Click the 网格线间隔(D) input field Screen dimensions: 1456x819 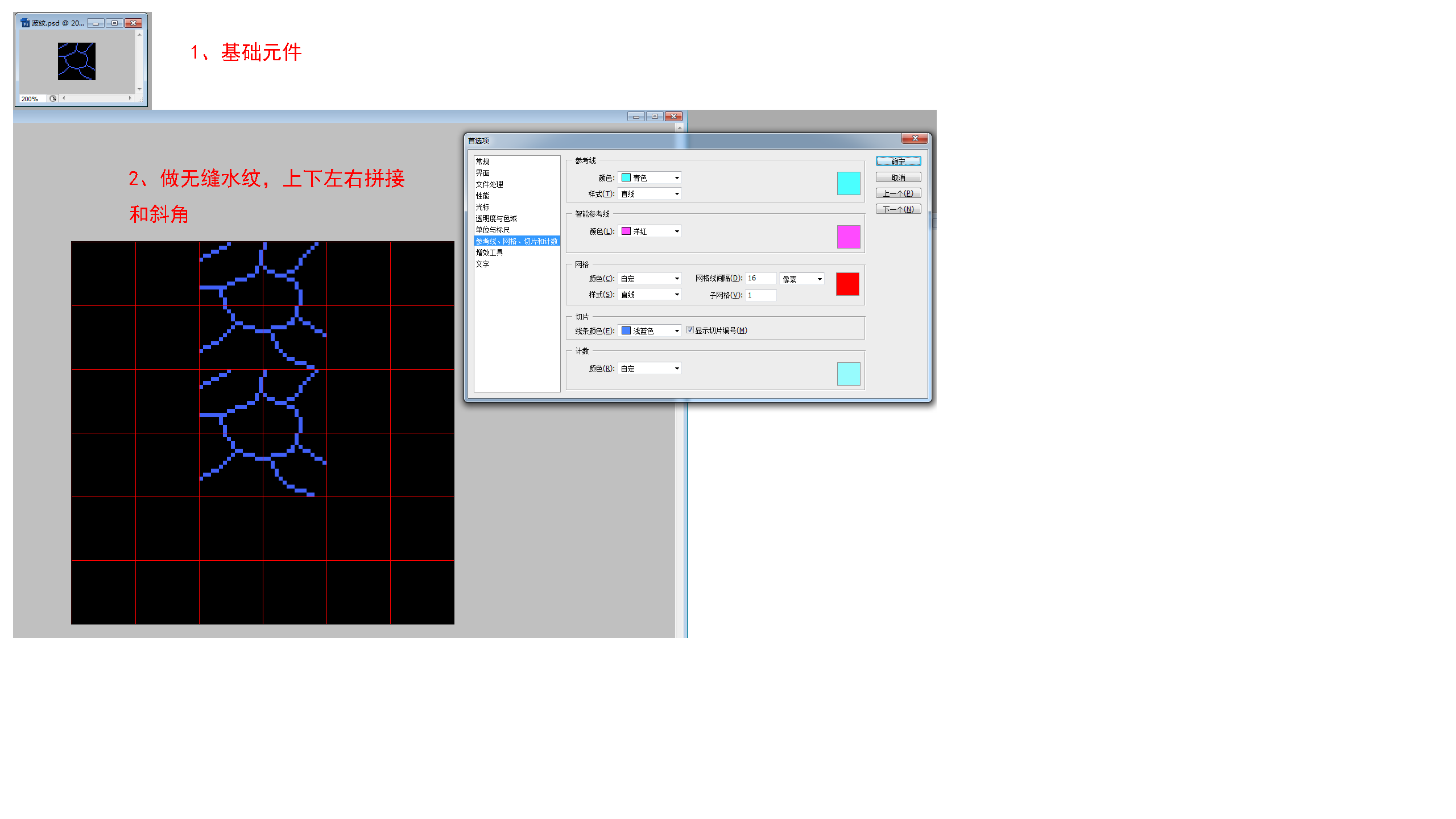click(x=760, y=278)
